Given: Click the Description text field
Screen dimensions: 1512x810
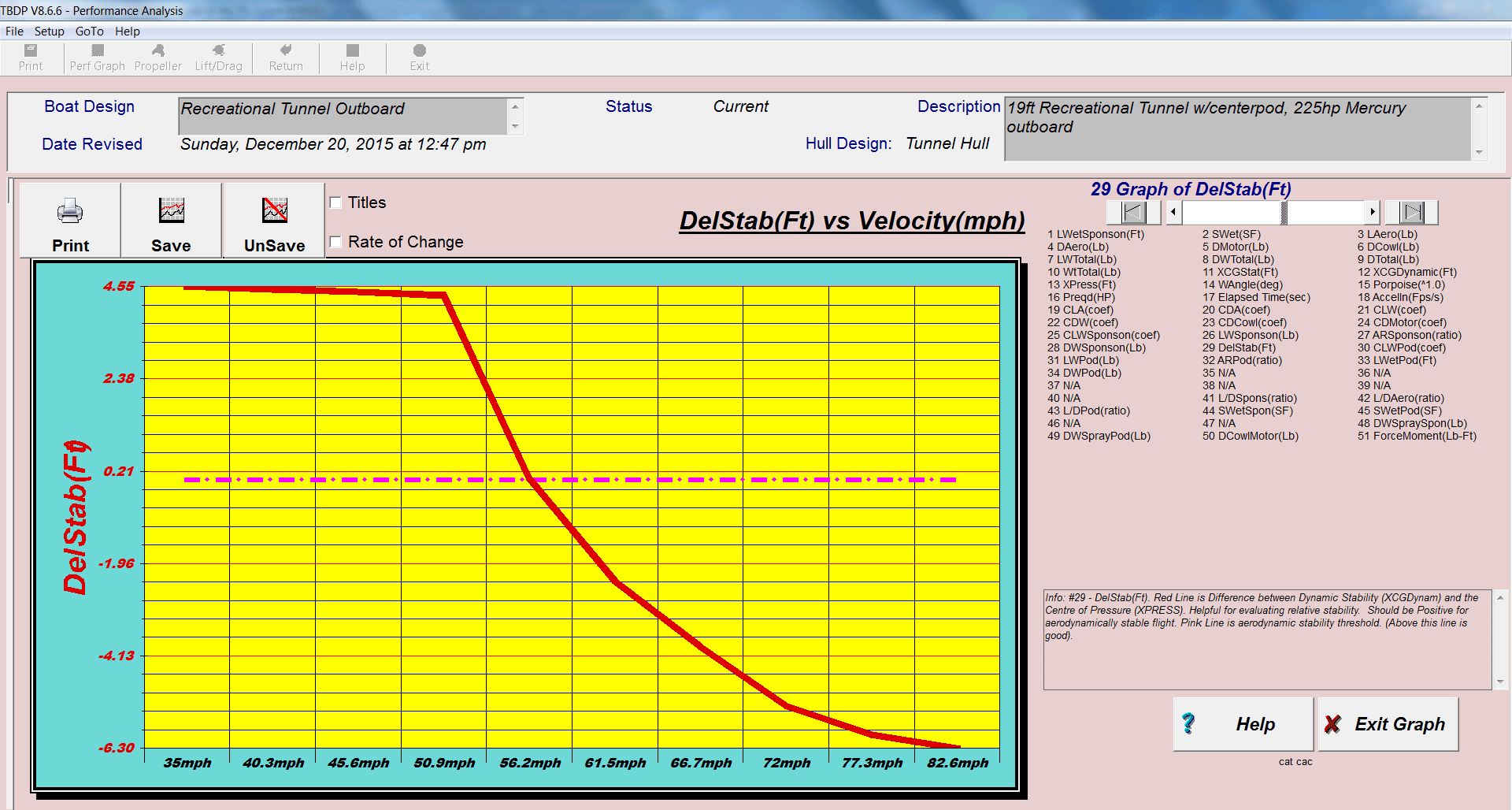Looking at the screenshot, I should tap(1238, 129).
